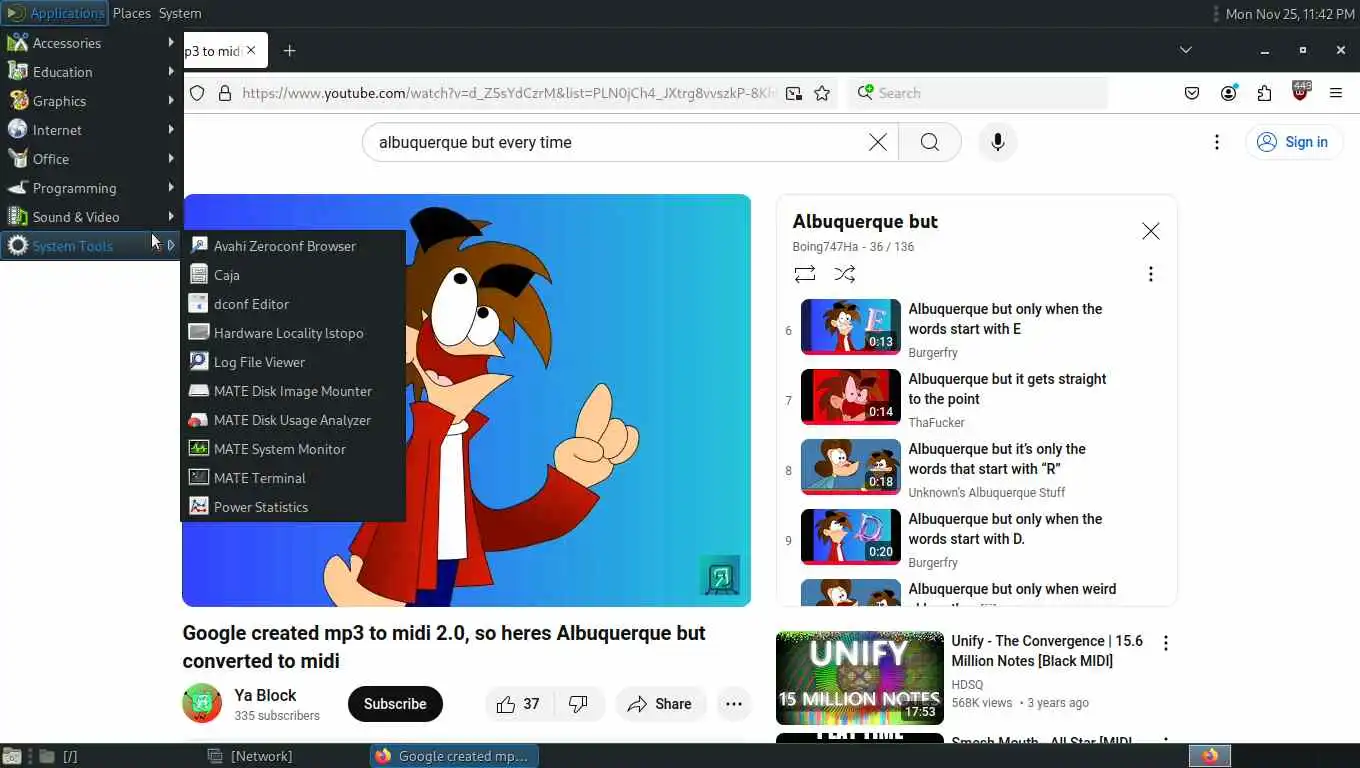The image size is (1360, 768).
Task: Clear the YouTube search field
Action: 877,142
